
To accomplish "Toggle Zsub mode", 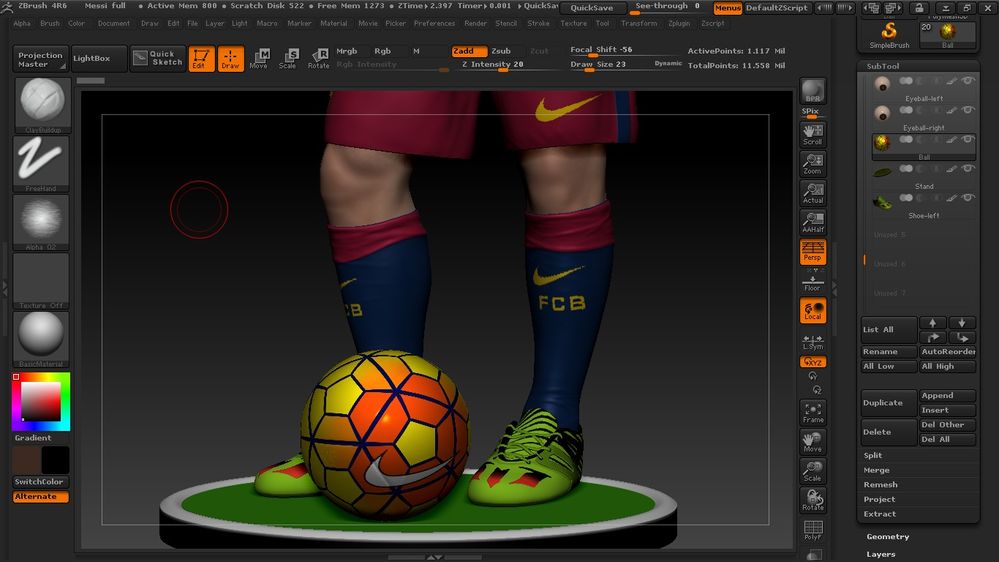I will pos(501,51).
